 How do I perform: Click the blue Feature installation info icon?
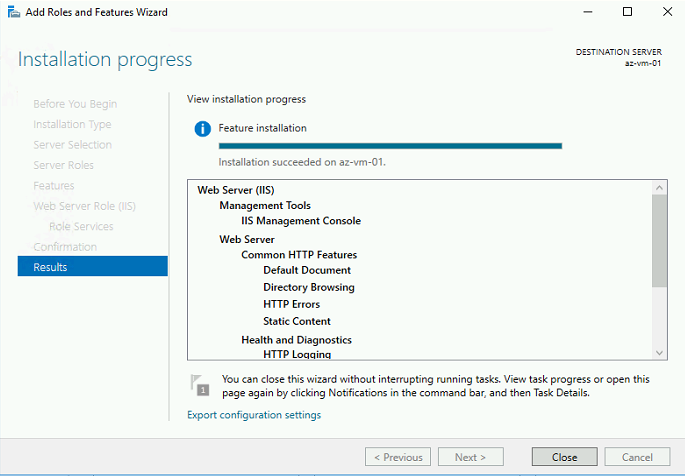tap(203, 129)
